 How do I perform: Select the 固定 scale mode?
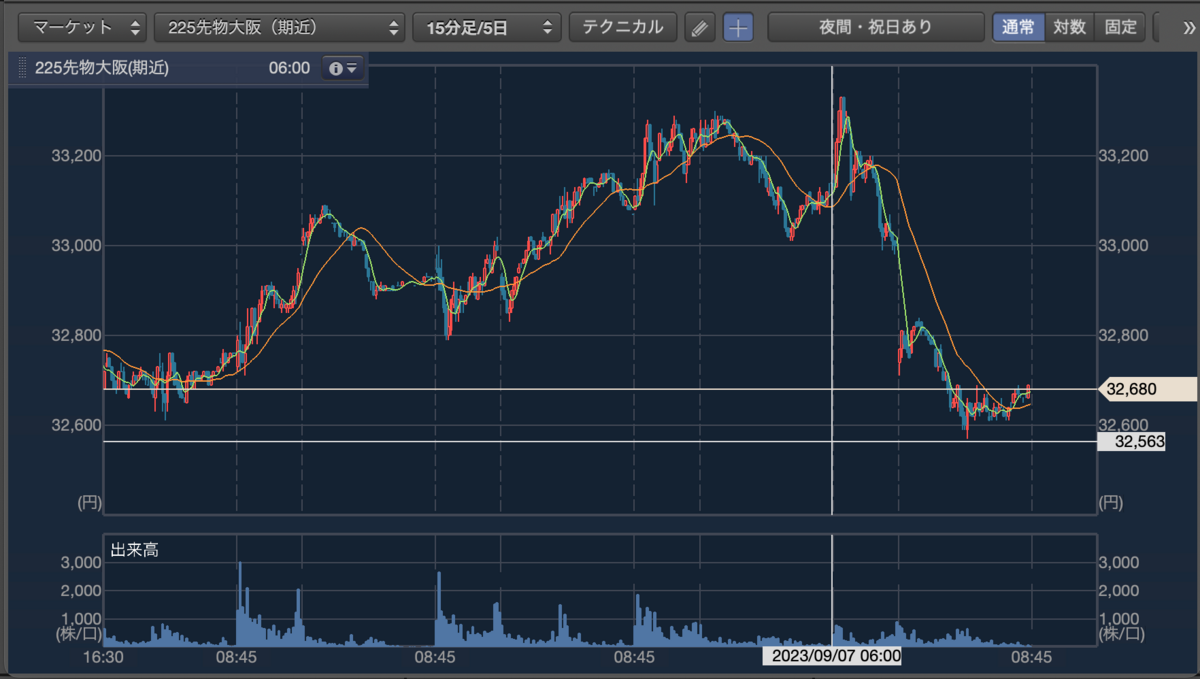pyautogui.click(x=1120, y=27)
